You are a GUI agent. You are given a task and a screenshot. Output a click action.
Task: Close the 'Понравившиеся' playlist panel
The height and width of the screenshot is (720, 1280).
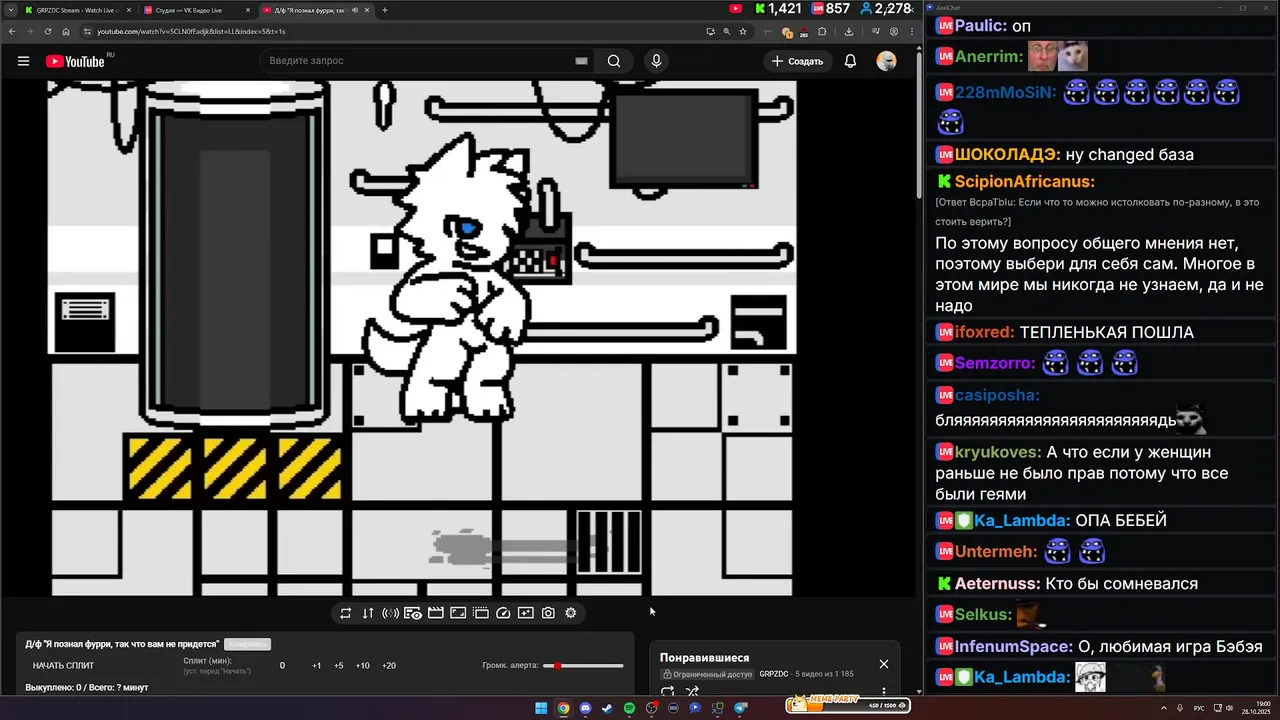click(883, 664)
